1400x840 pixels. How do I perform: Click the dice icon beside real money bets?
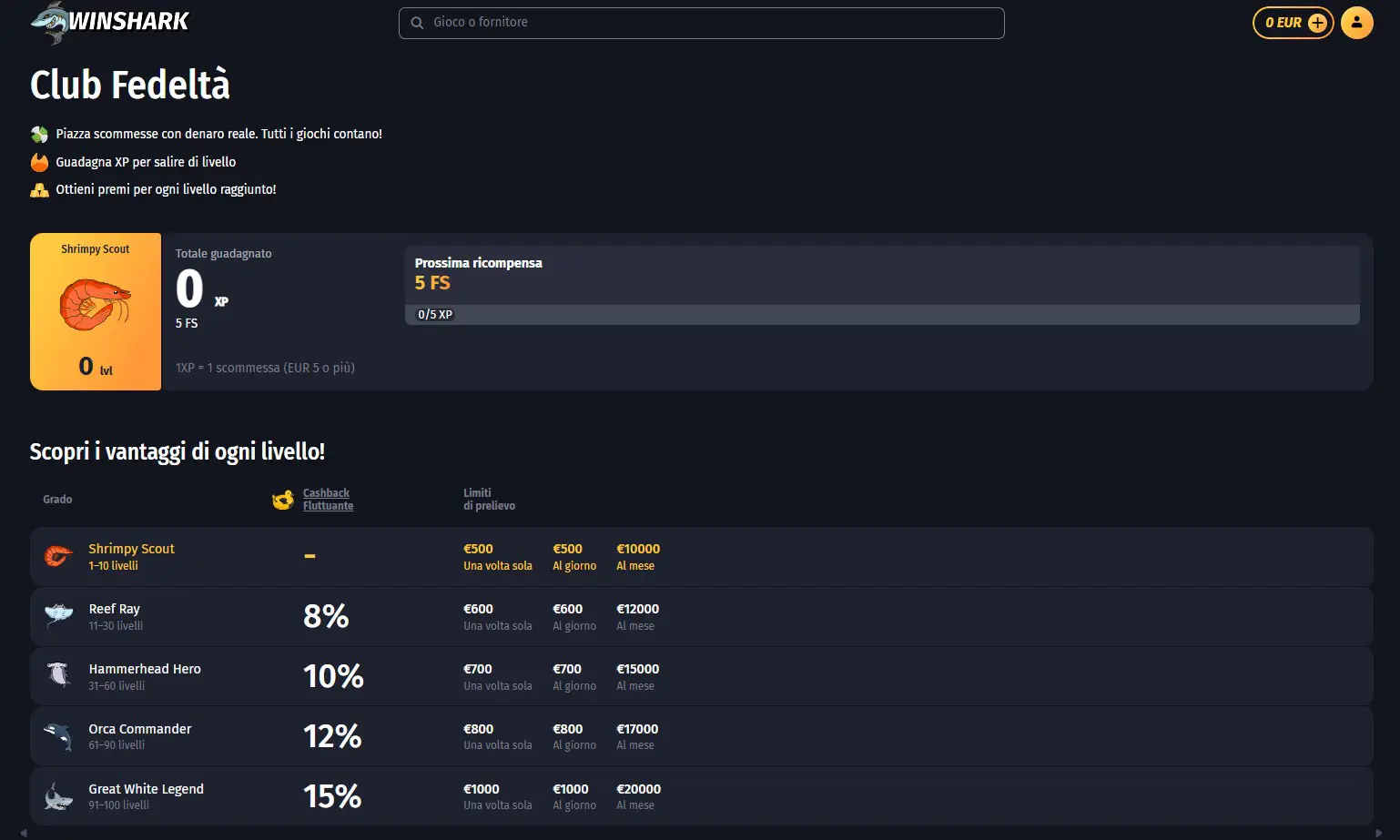(x=39, y=135)
